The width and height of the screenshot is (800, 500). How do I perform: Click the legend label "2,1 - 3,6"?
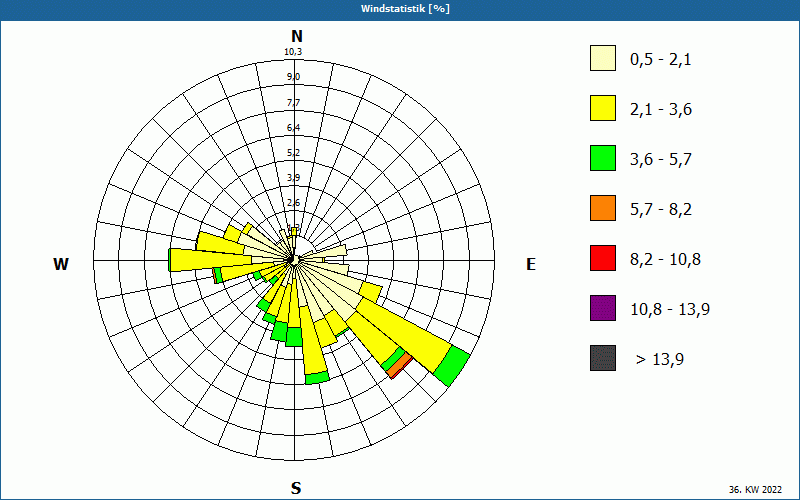tap(661, 110)
